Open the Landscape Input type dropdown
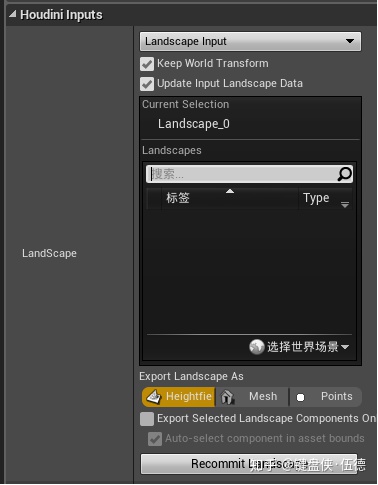Viewport: 378px width, 485px height. pos(250,41)
